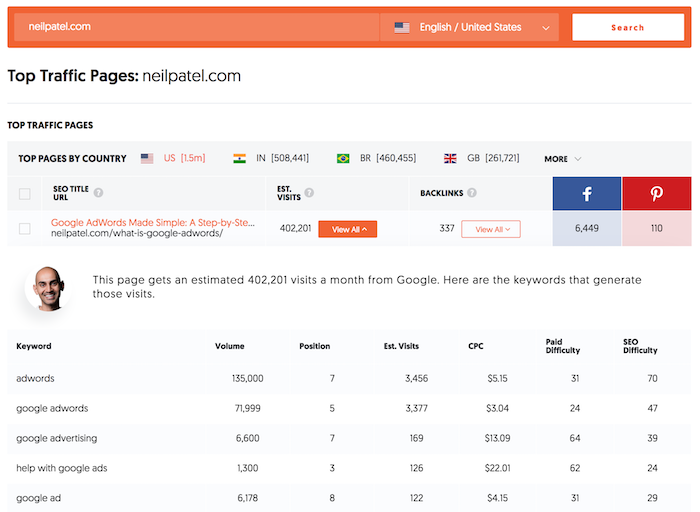Click the Pinterest shares column icon
The width and height of the screenshot is (700, 512).
pyautogui.click(x=656, y=193)
